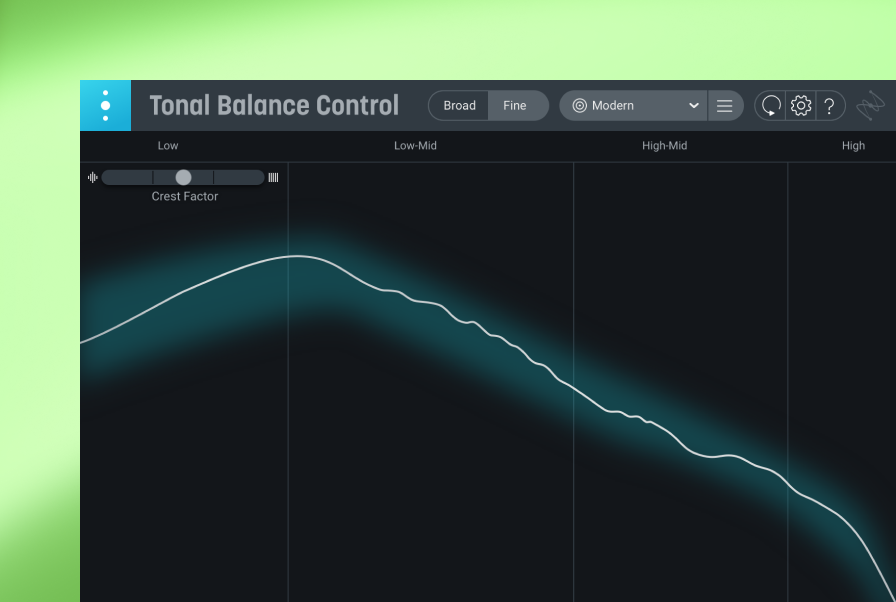Click the Tonal Balance Control title
896x602 pixels.
[x=274, y=106]
